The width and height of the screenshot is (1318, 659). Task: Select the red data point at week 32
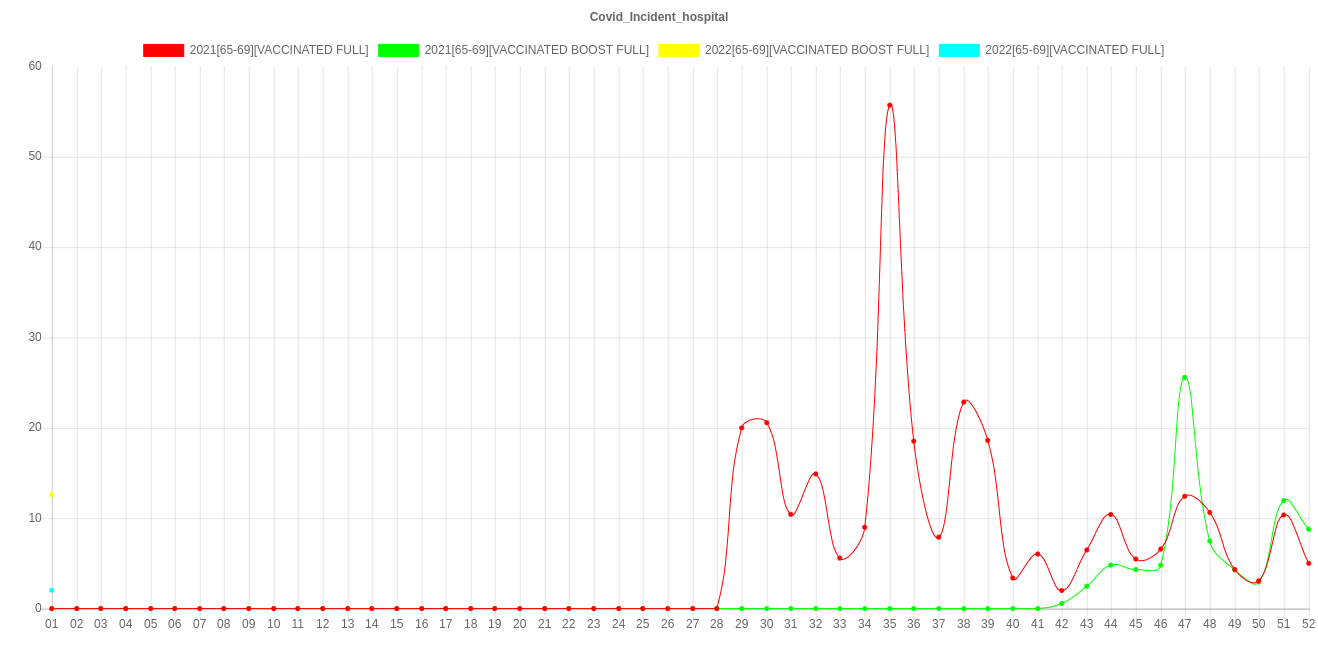(x=816, y=474)
